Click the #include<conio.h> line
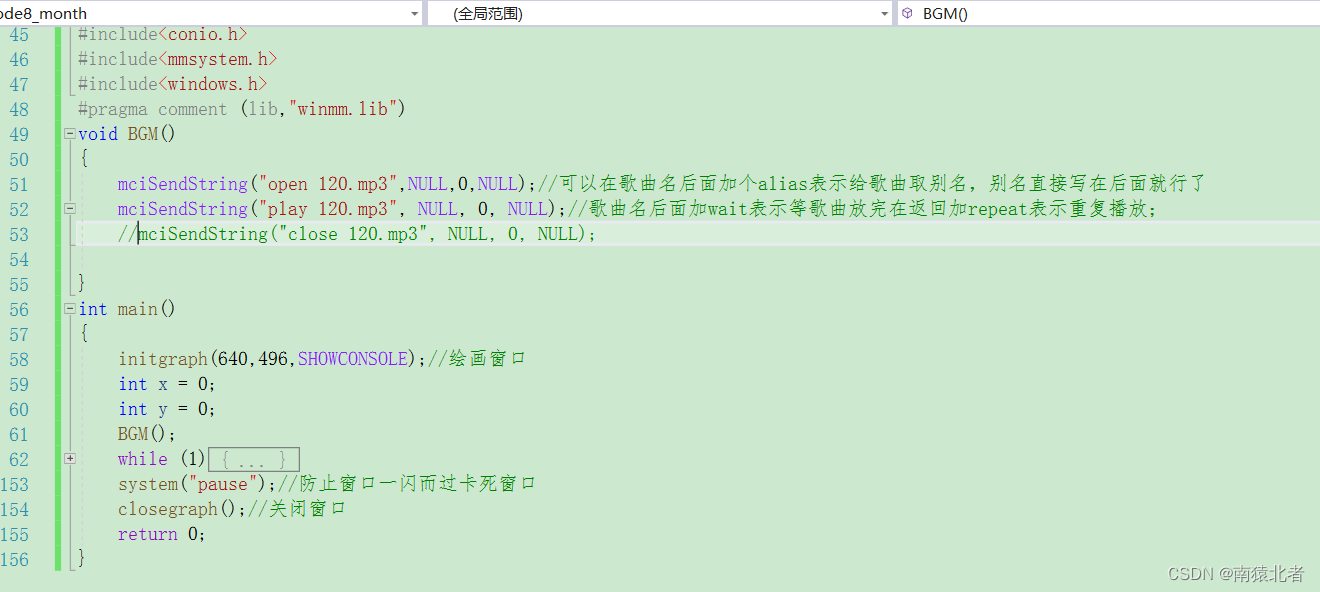The width and height of the screenshot is (1320, 592). pyautogui.click(x=162, y=34)
